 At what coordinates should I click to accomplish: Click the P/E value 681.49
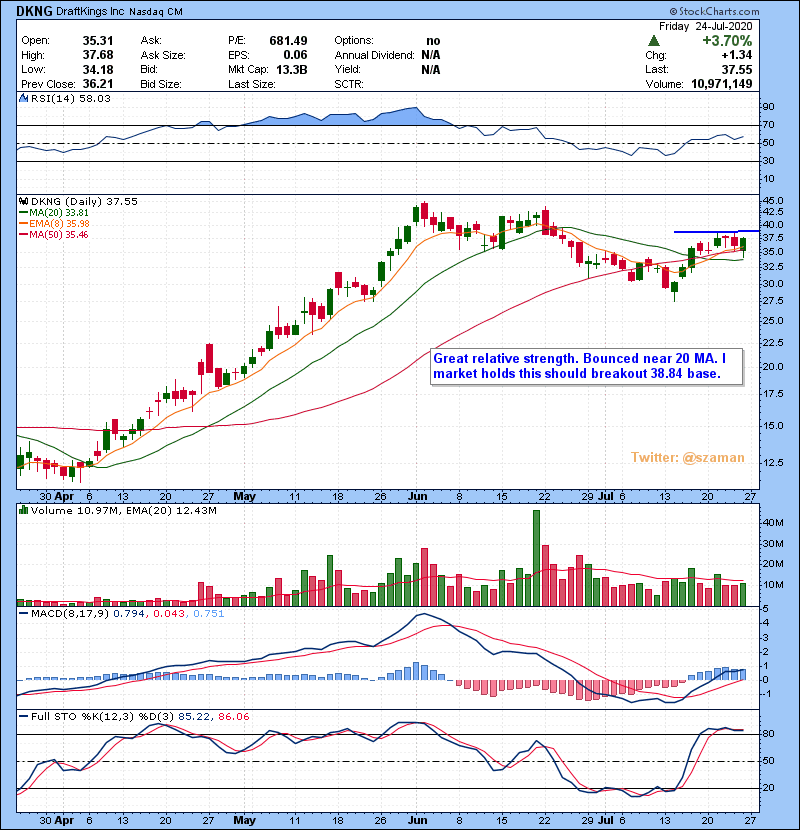coord(288,41)
